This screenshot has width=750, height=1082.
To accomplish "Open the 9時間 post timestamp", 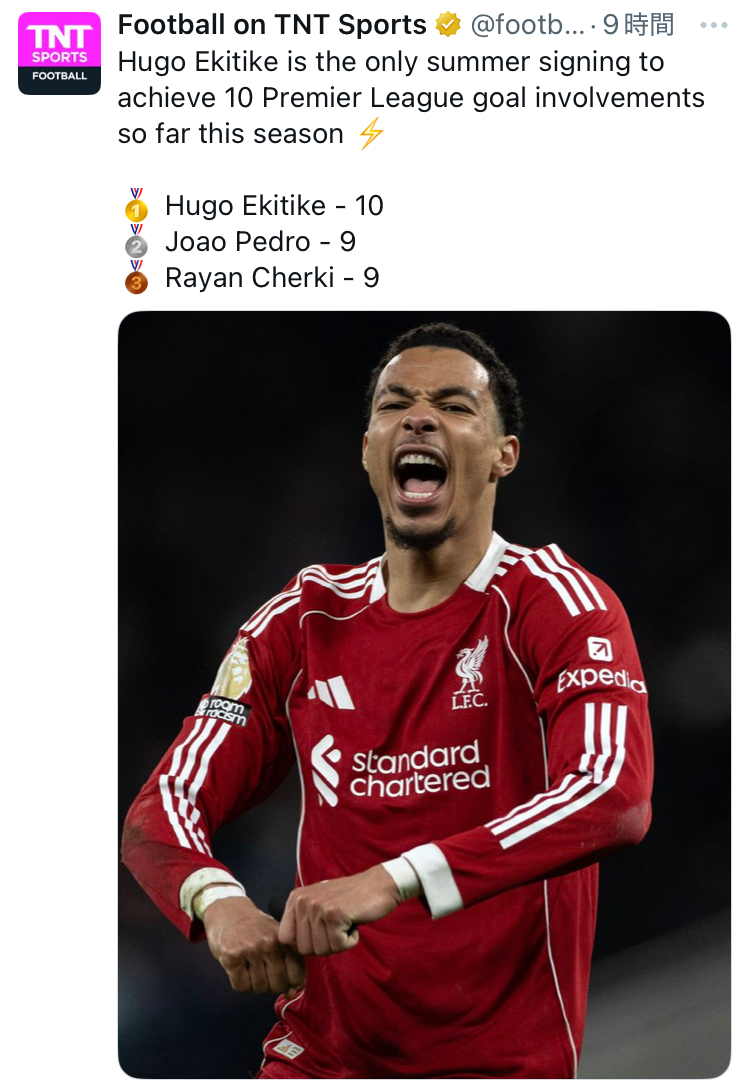I will (x=638, y=25).
